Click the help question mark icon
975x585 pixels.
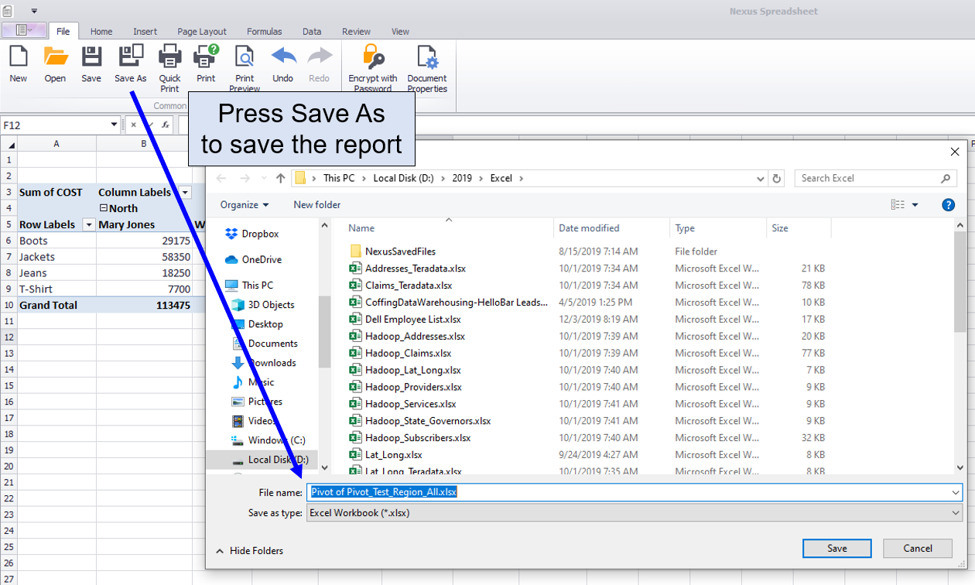(948, 205)
